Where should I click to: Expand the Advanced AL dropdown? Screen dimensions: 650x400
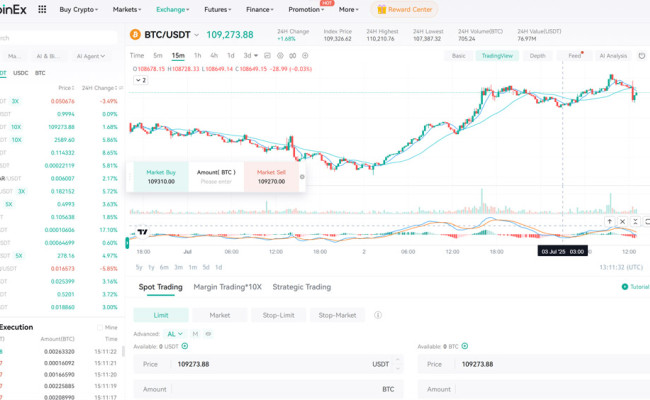point(174,333)
